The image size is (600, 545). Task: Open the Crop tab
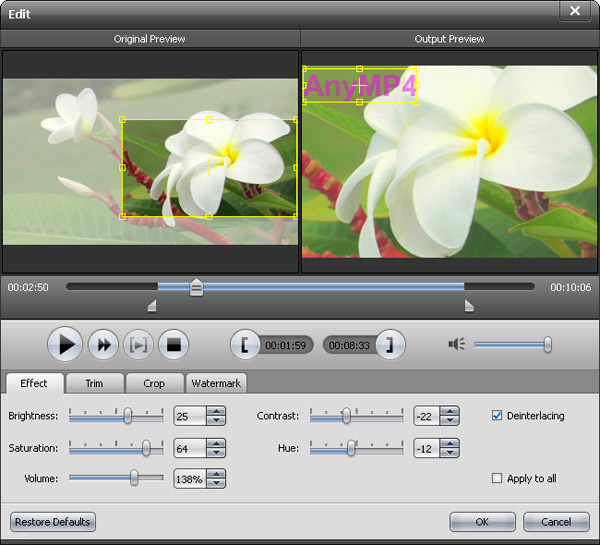pos(154,383)
